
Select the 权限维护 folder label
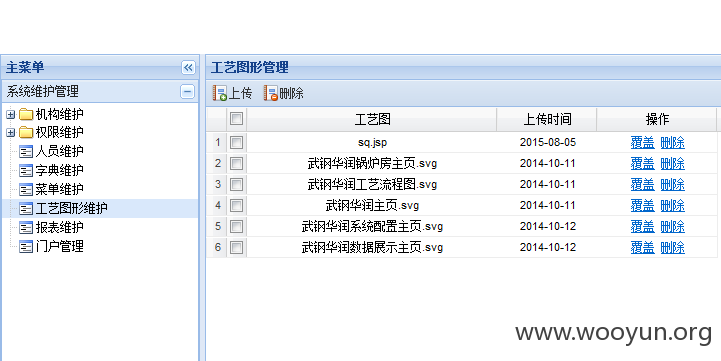click(59, 132)
